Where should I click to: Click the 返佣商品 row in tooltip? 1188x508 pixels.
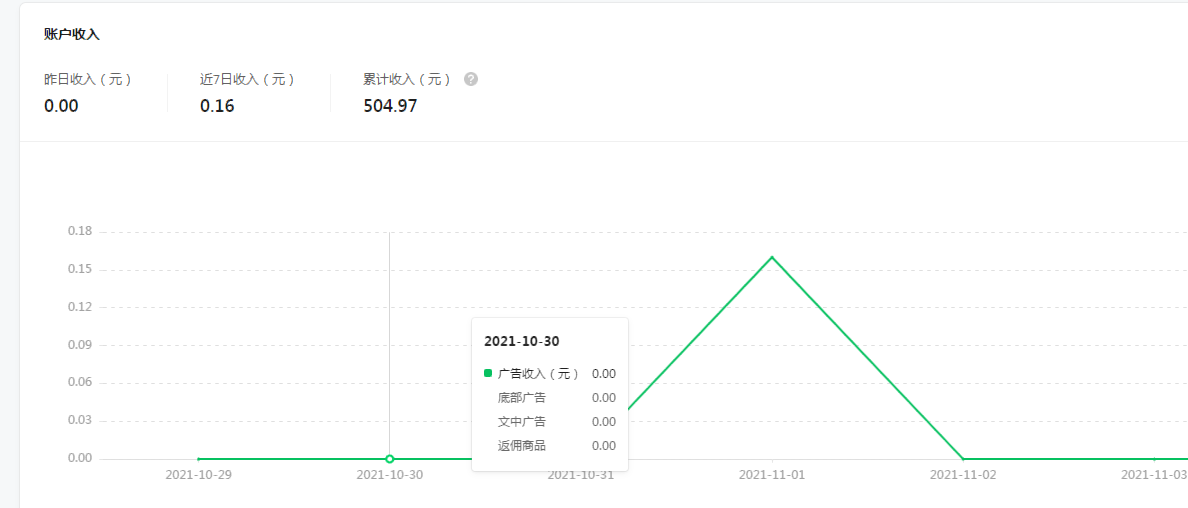click(x=522, y=446)
